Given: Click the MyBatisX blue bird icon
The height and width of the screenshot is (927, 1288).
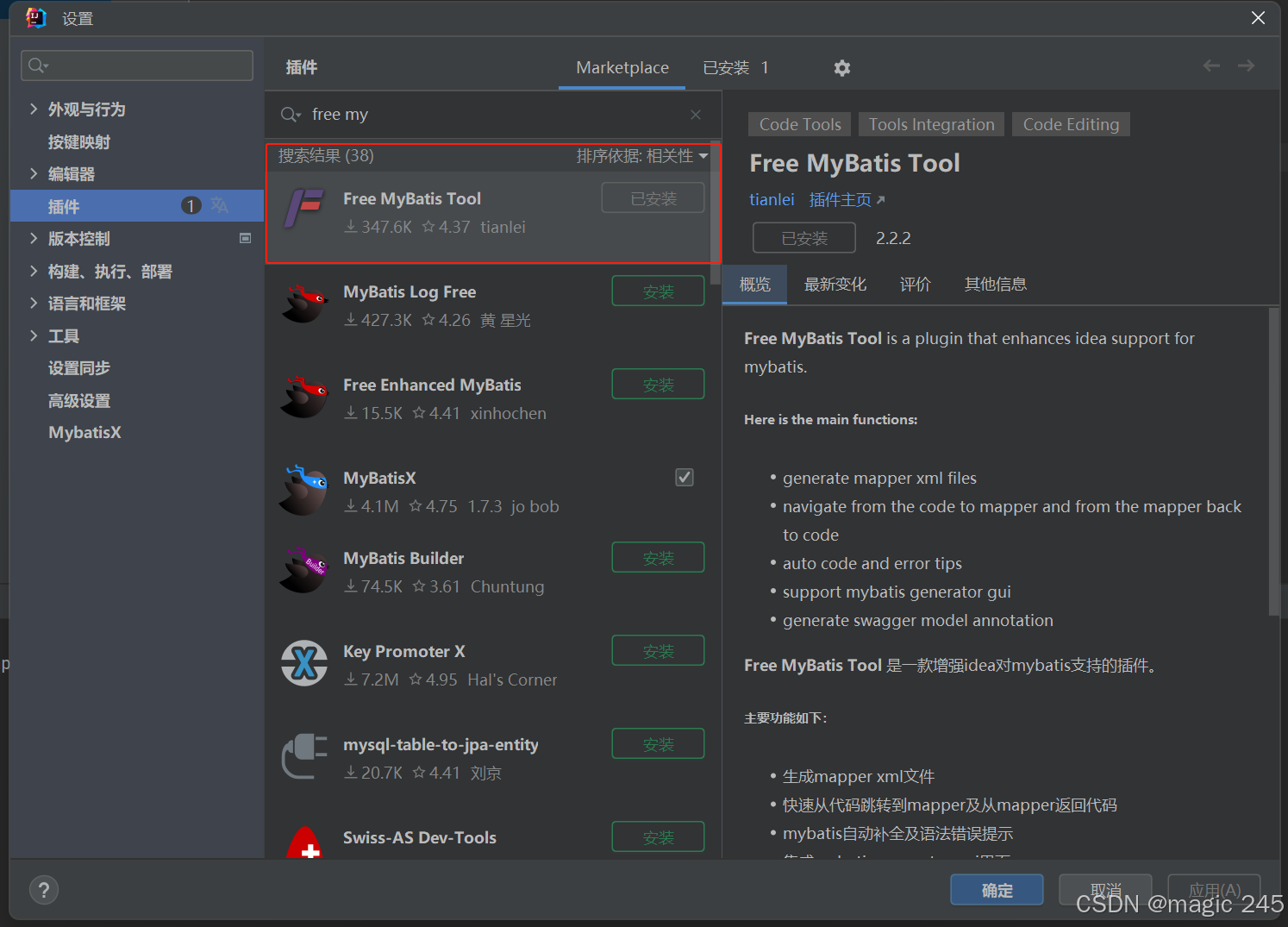Looking at the screenshot, I should click(304, 489).
